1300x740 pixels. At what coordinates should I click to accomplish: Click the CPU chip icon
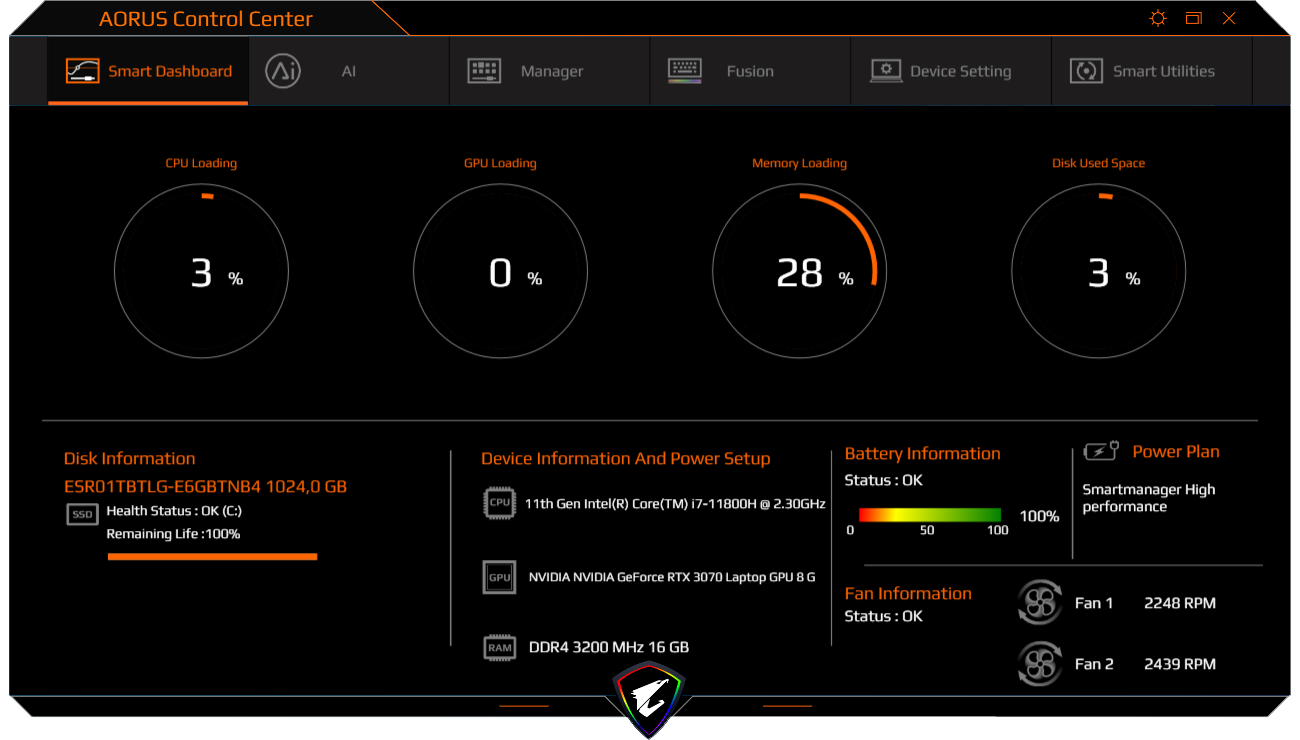(x=499, y=503)
